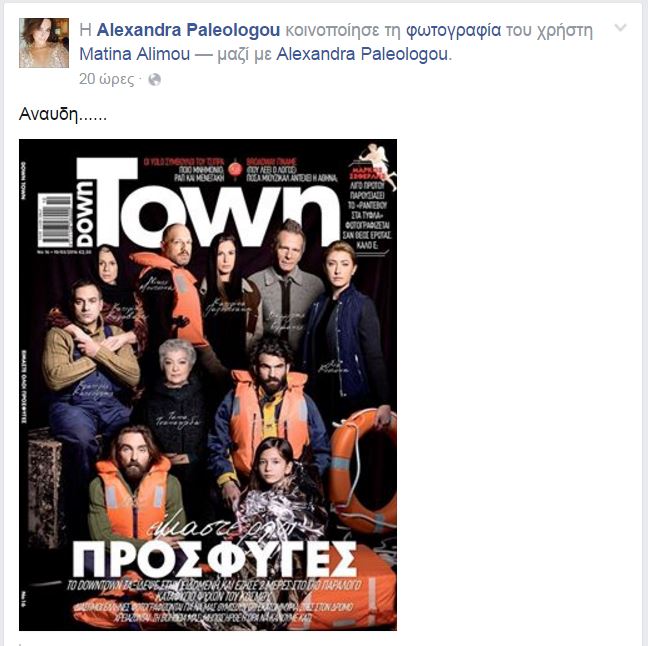Screen dimensions: 648x646
Task: Open the first Alexandra Paleologou name link
Action: 188,30
